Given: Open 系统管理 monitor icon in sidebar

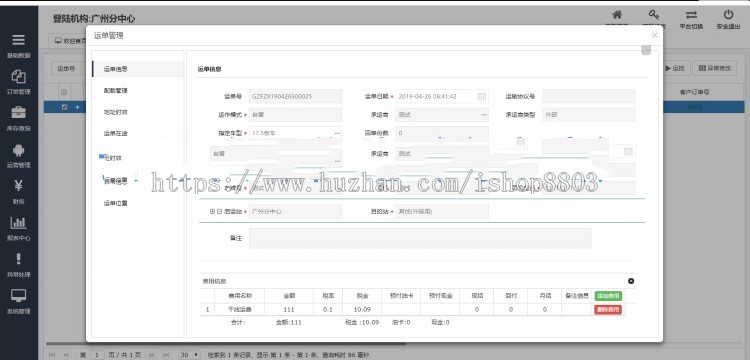Looking at the screenshot, I should (x=18, y=296).
